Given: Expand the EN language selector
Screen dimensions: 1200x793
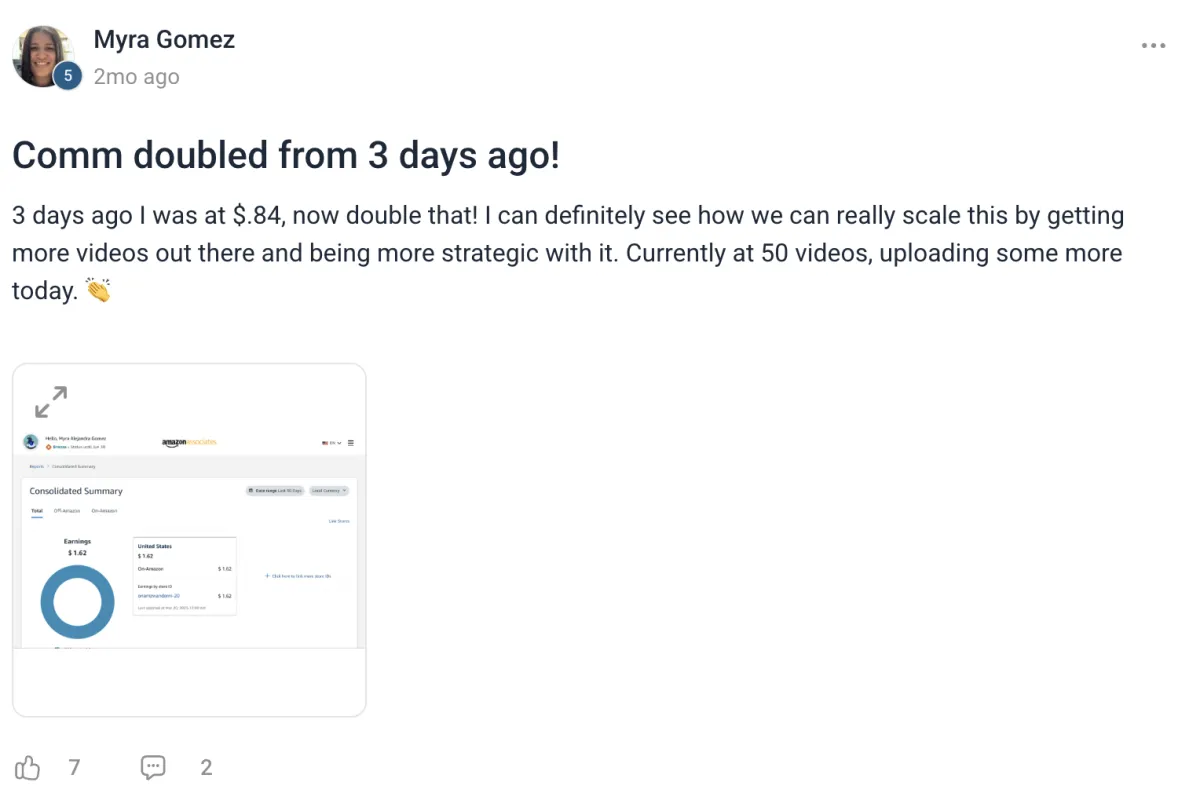Looking at the screenshot, I should [332, 443].
